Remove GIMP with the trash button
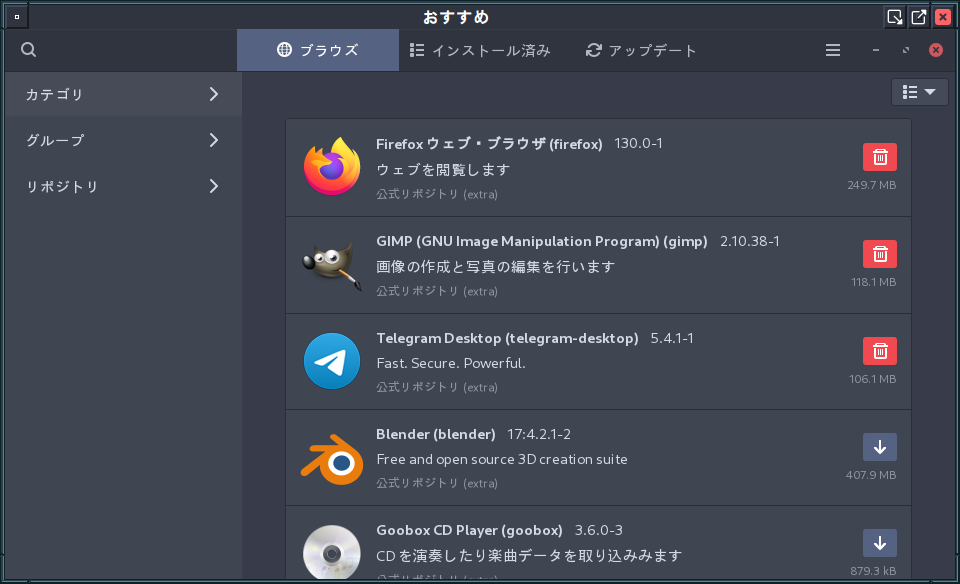 tap(880, 254)
